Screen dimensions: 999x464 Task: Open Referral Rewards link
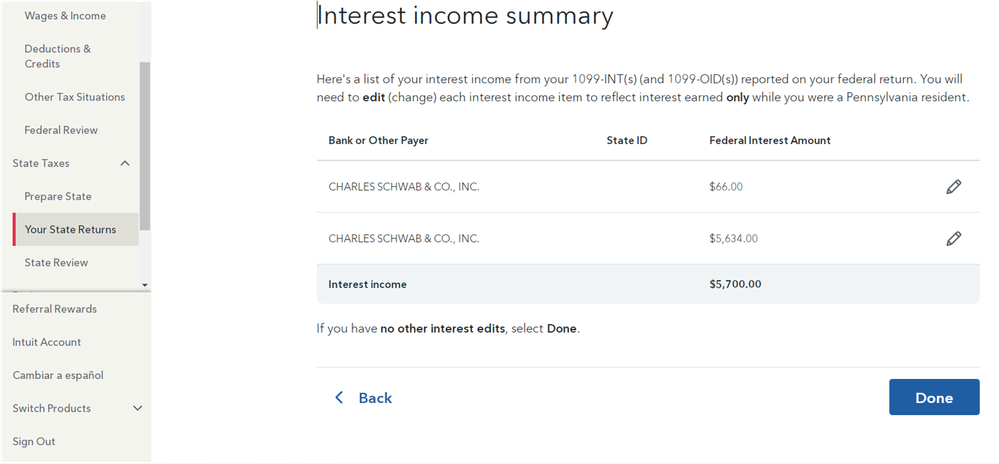55,308
